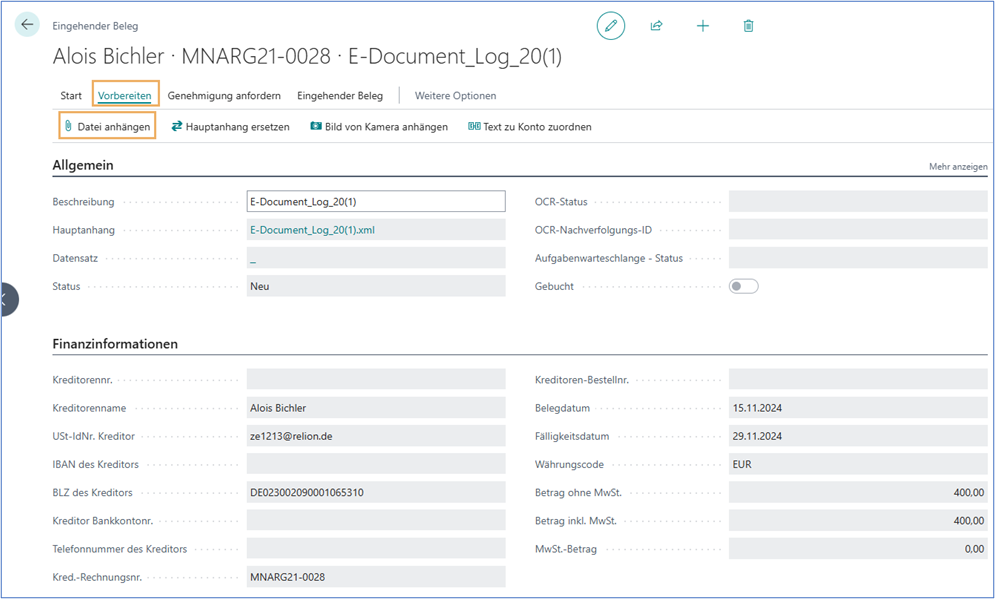
Task: Select Bild von Kamera anhängen
Action: (378, 127)
